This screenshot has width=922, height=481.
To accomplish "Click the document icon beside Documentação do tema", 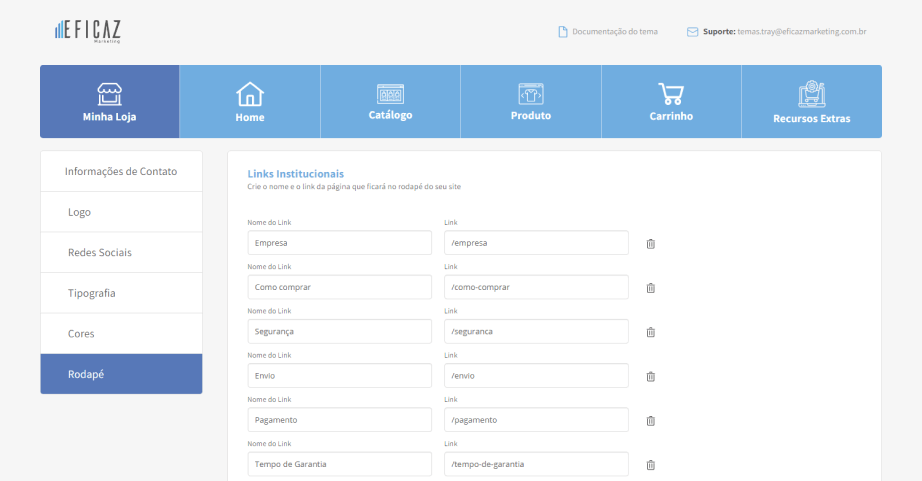I will [563, 32].
